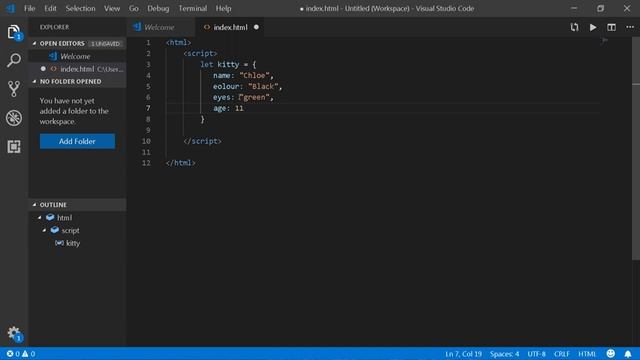Click the kitty variable icon in Outline
640x360 pixels.
pos(59,243)
